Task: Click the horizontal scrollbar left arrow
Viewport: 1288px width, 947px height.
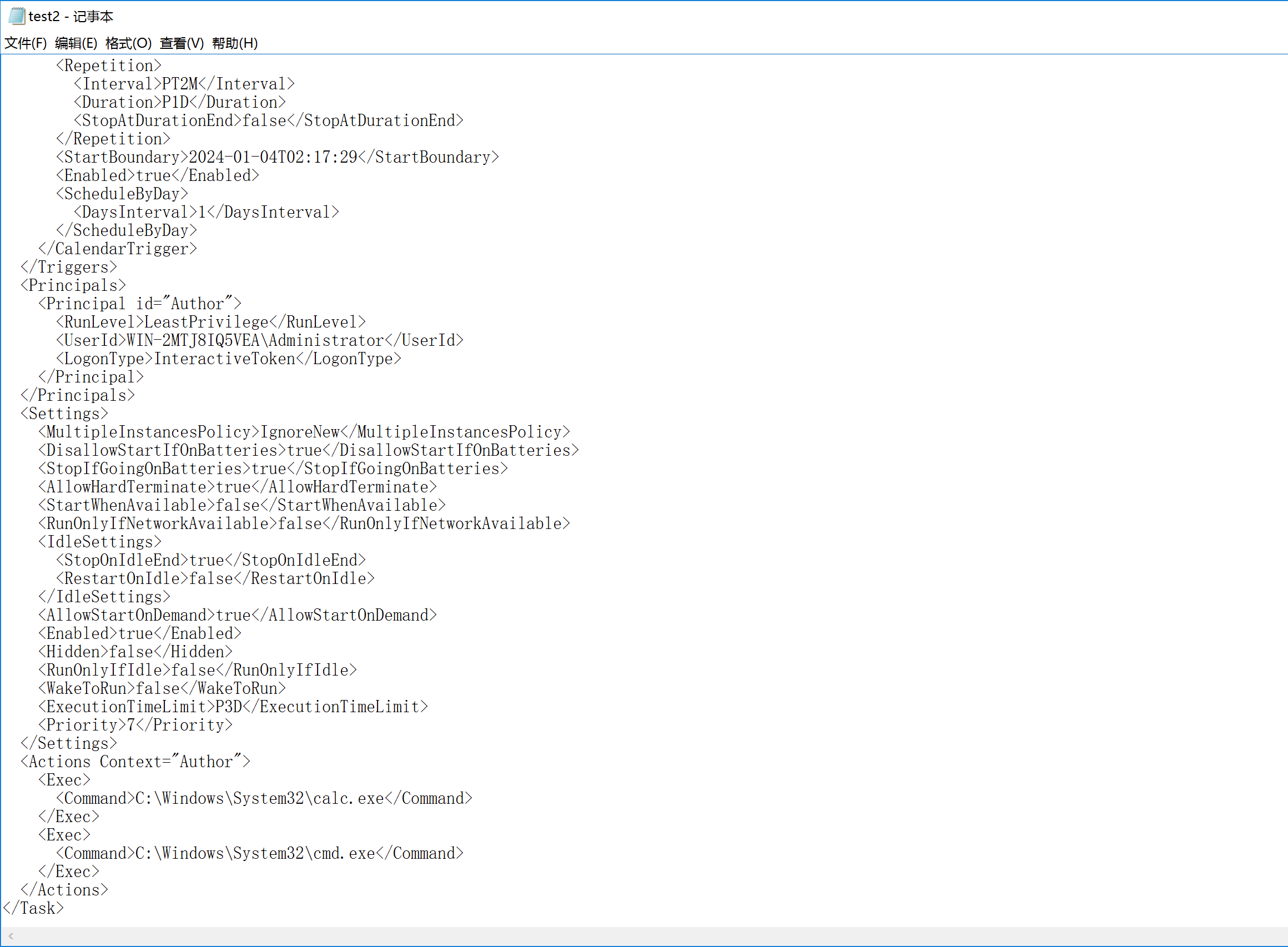Action: [11, 936]
